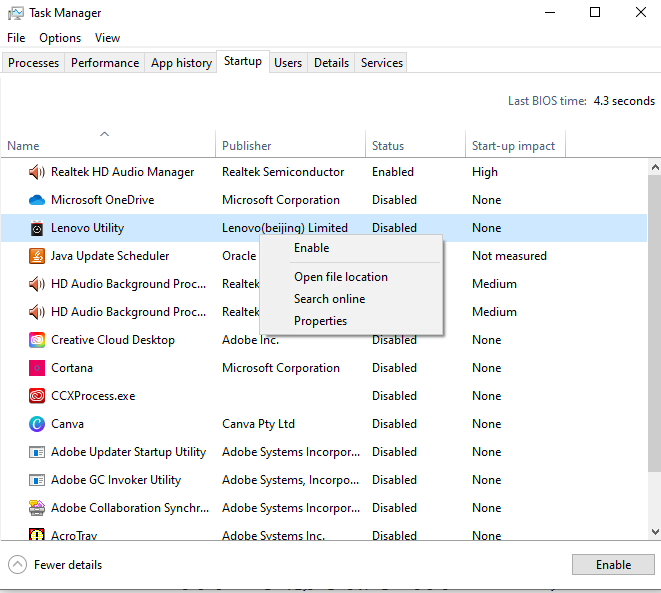Click the Adobe Inc. publisher cell
The height and width of the screenshot is (593, 661).
250,341
